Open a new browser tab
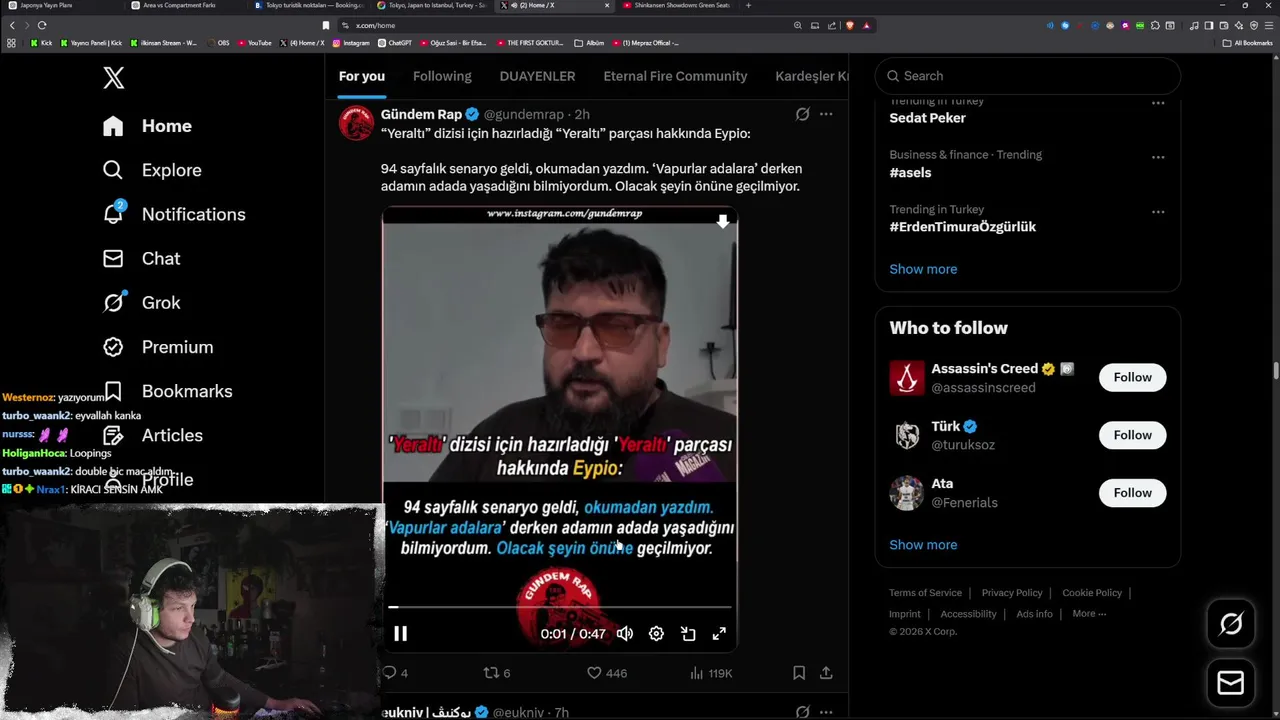This screenshot has height=720, width=1280. (748, 5)
